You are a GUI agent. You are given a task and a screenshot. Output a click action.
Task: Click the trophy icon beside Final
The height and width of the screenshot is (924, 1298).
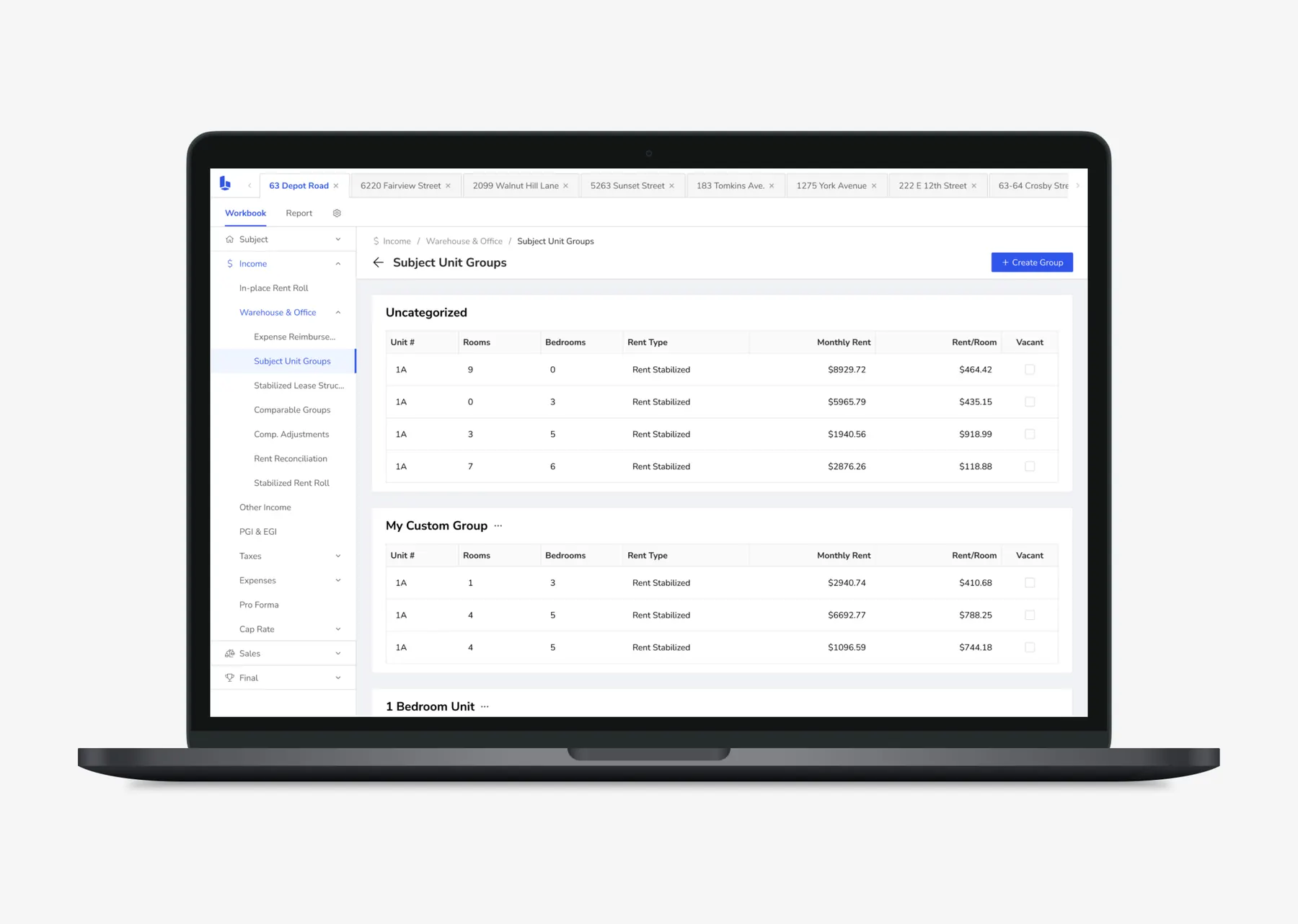point(229,678)
